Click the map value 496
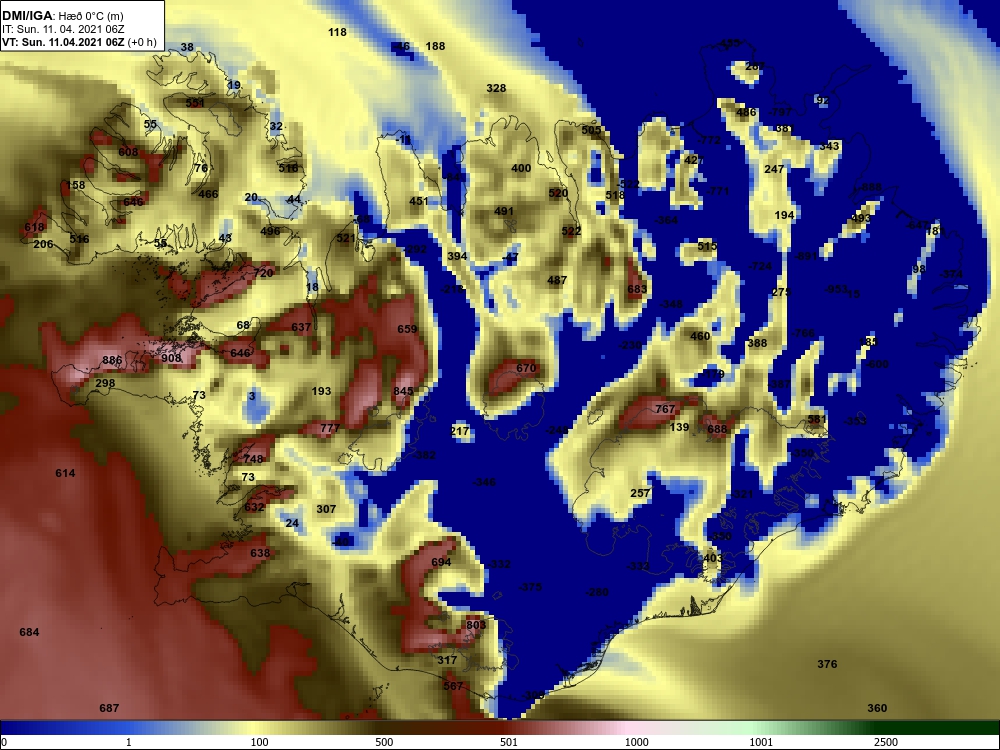The width and height of the screenshot is (1000, 750). [270, 231]
